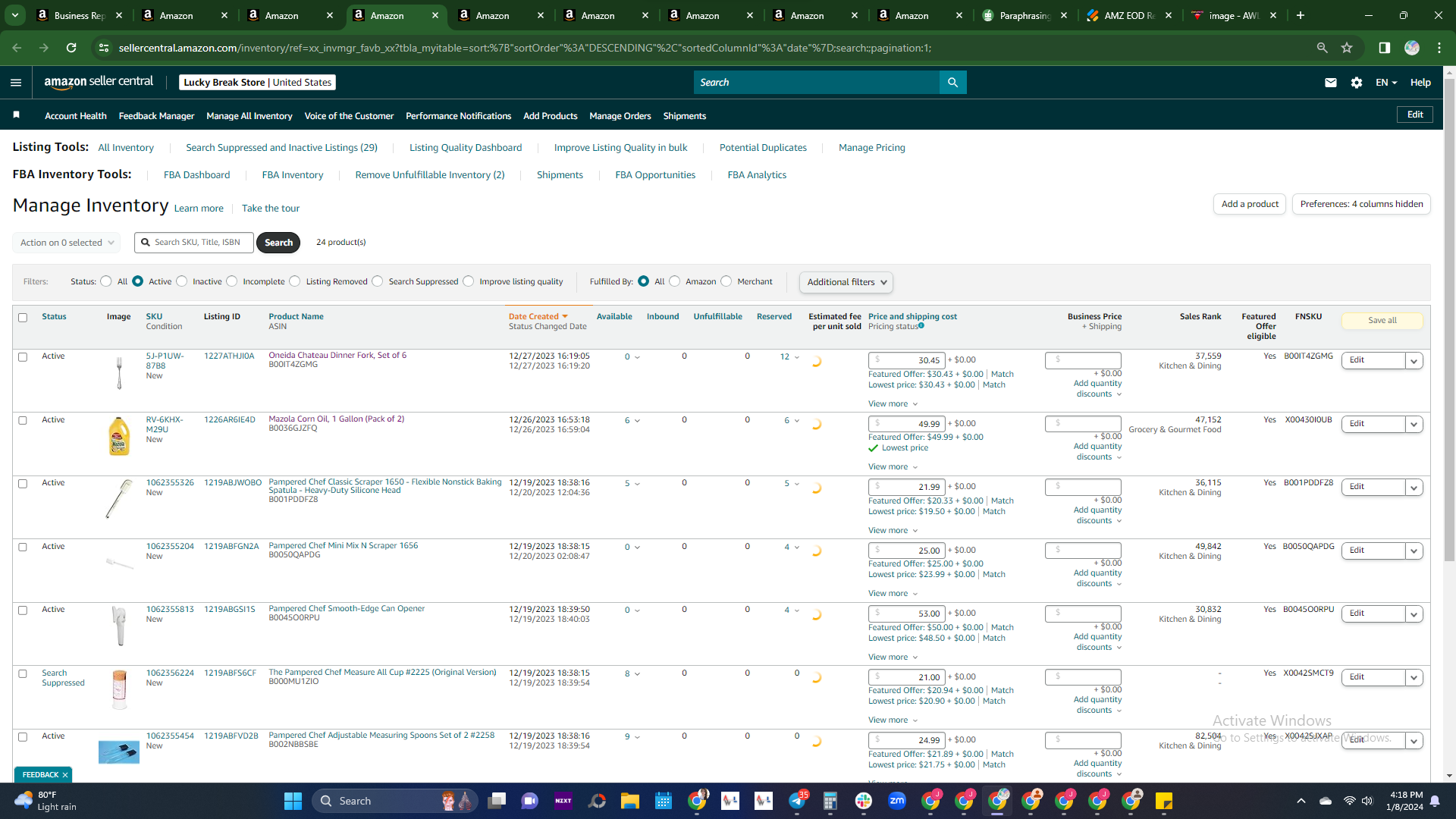This screenshot has height=819, width=1456.
Task: Open the Windows notification bell
Action: (1435, 801)
